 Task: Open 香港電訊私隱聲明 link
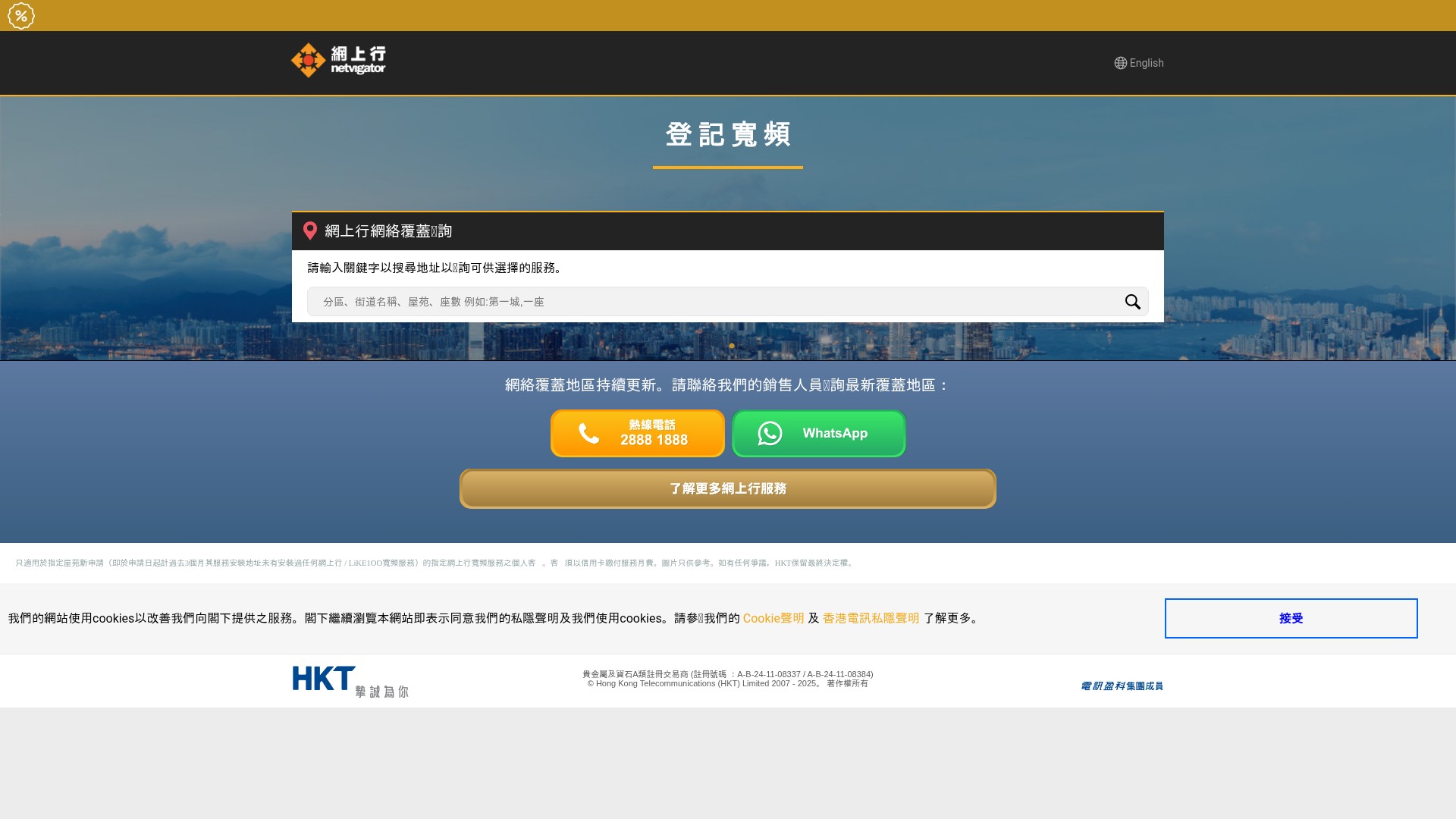871,618
